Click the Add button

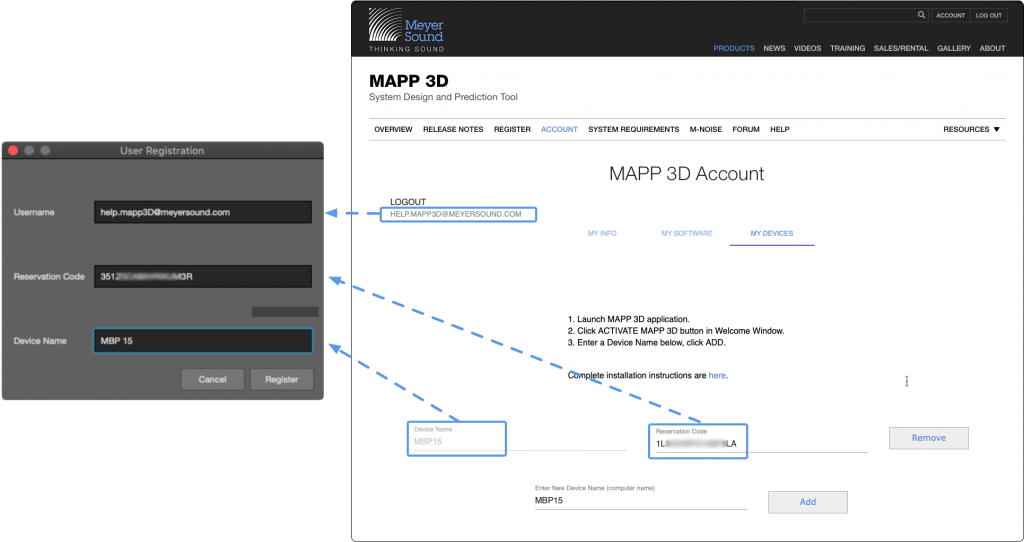click(808, 502)
